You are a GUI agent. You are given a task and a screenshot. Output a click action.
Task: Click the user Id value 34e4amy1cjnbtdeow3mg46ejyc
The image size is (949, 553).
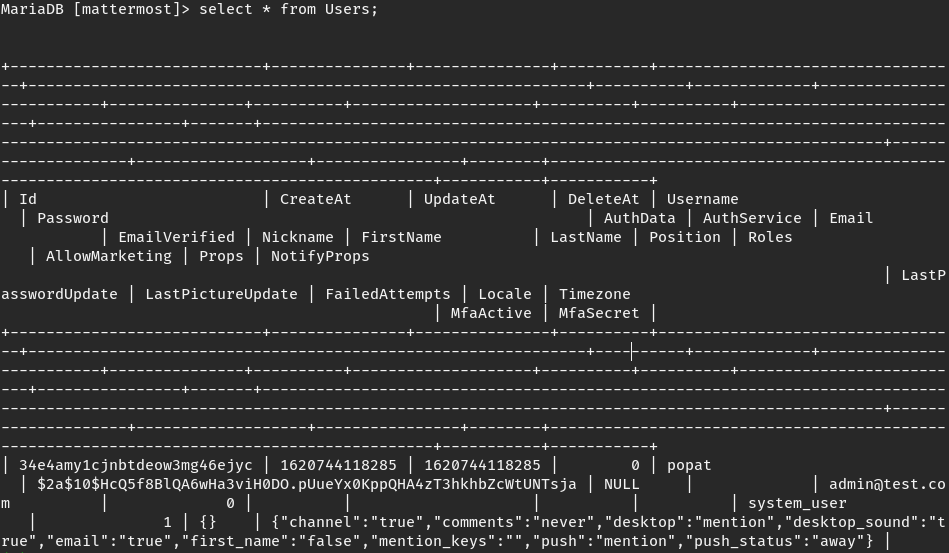[x=136, y=465]
